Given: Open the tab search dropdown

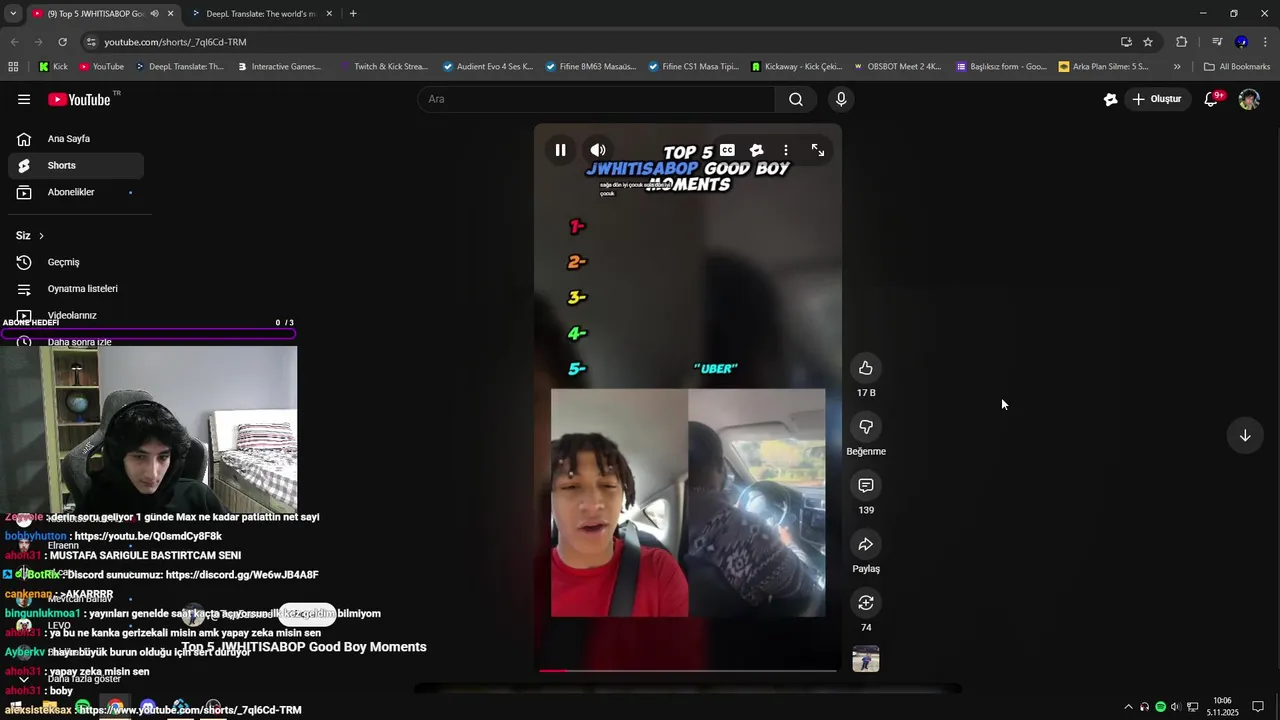Looking at the screenshot, I should pyautogui.click(x=13, y=14).
